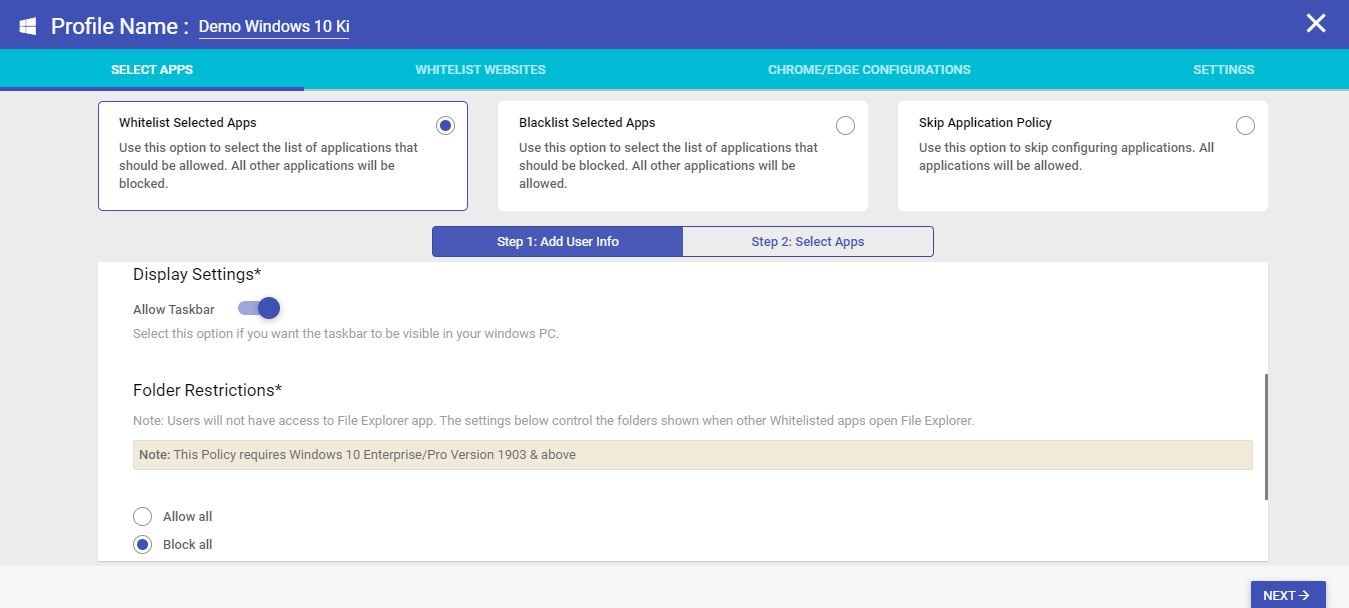The height and width of the screenshot is (608, 1349).
Task: Click the Windows 10 version 1903 policy note
Action: [x=693, y=455]
